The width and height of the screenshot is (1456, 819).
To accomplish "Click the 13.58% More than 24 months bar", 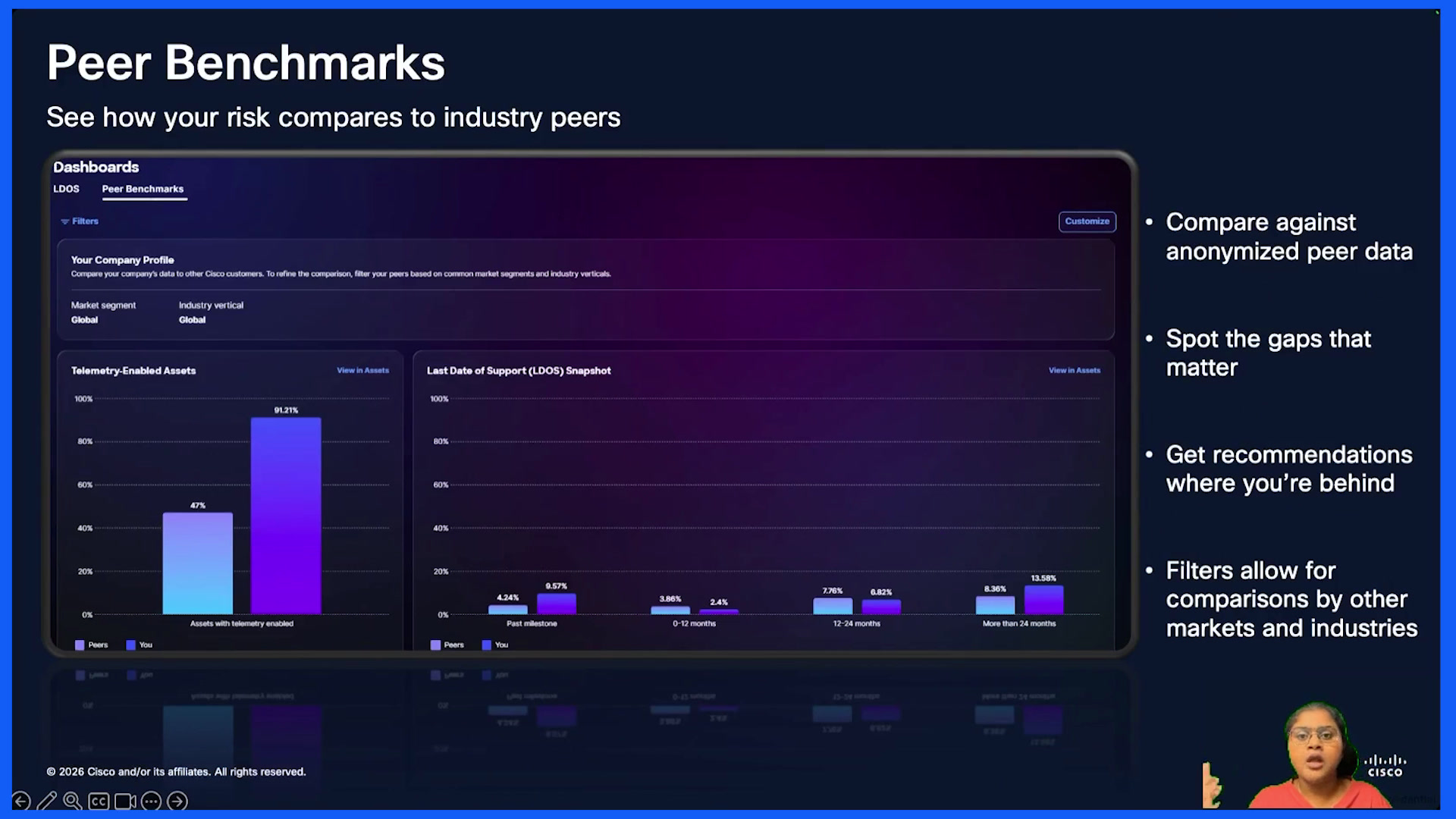I will coord(1043,600).
